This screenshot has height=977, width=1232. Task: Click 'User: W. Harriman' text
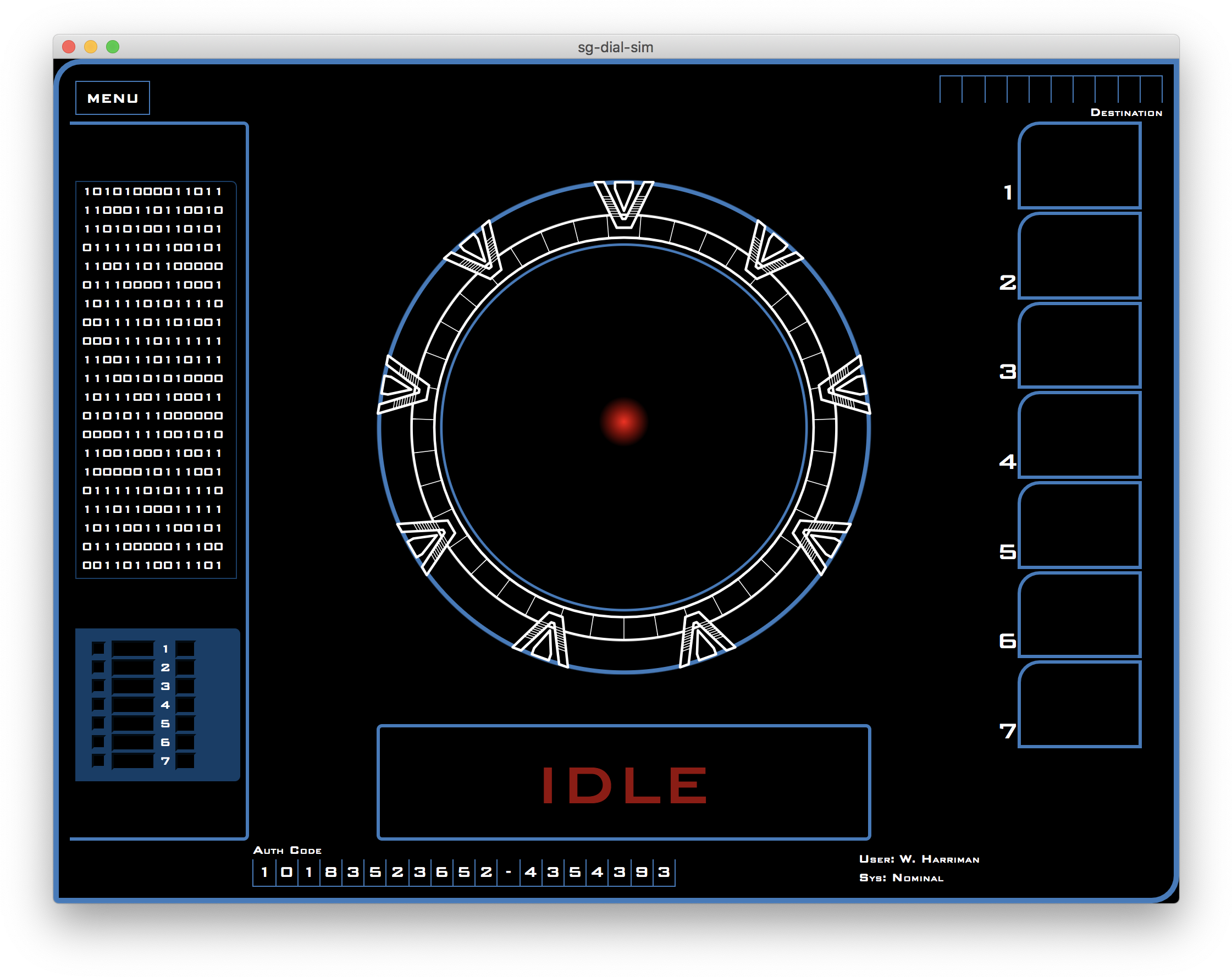(919, 859)
